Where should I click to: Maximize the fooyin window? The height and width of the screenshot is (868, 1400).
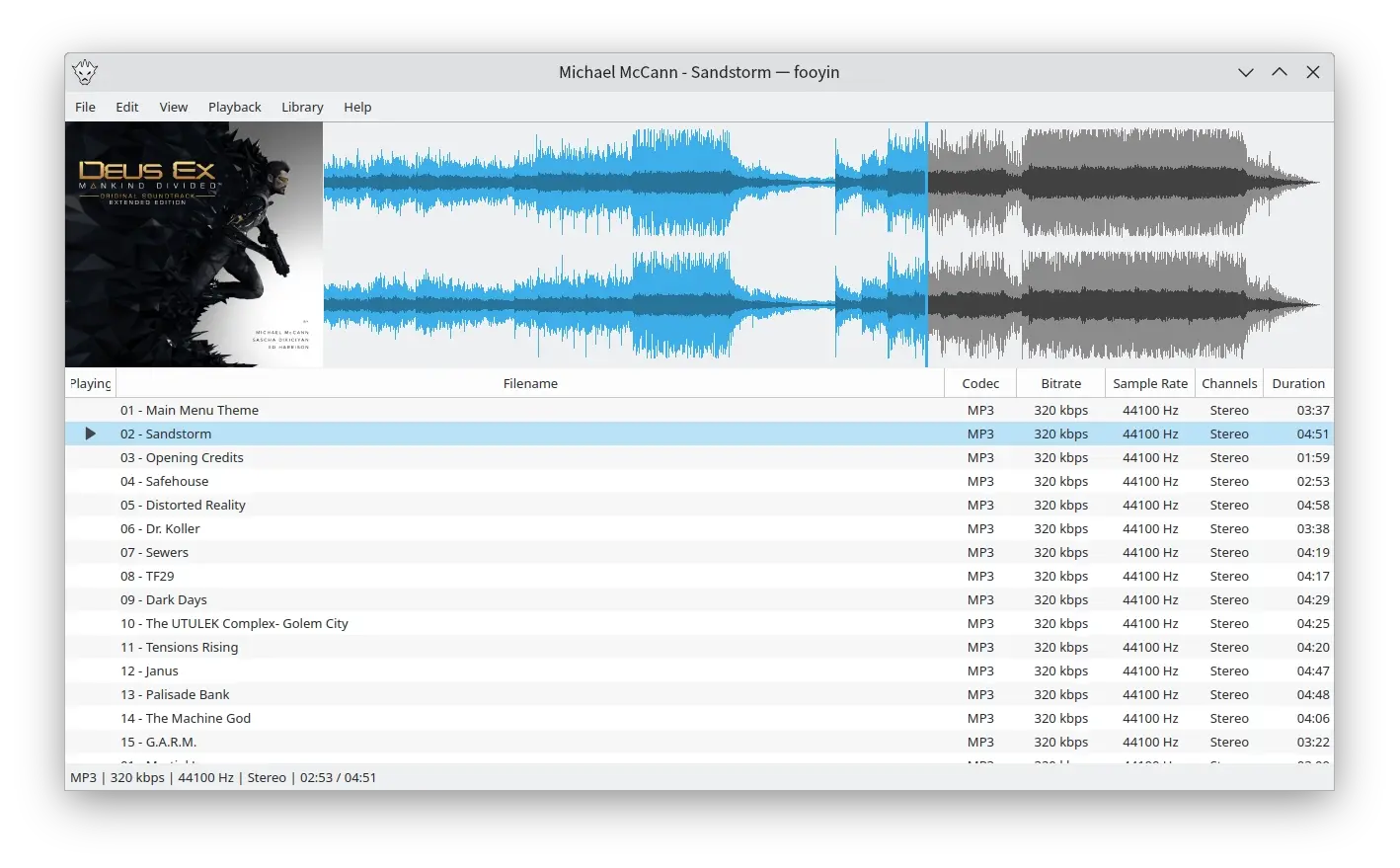[1279, 72]
